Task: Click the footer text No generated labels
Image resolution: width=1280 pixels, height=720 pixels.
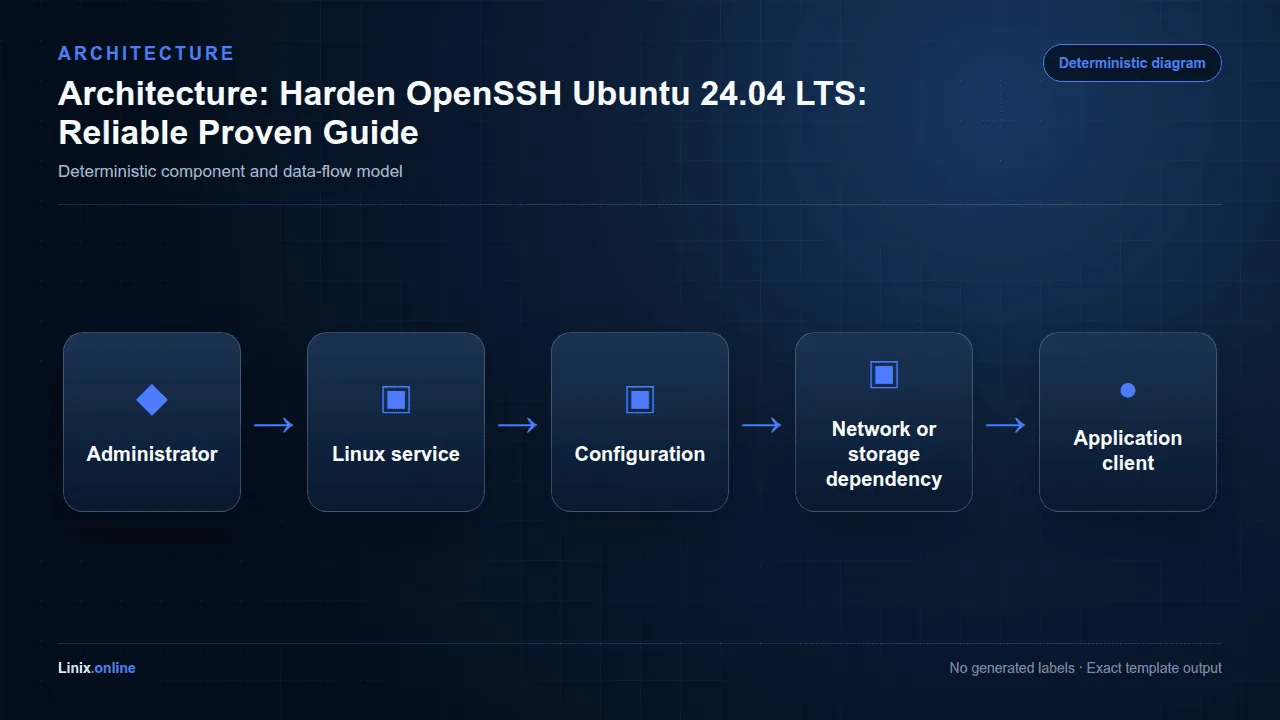Action: 1012,668
